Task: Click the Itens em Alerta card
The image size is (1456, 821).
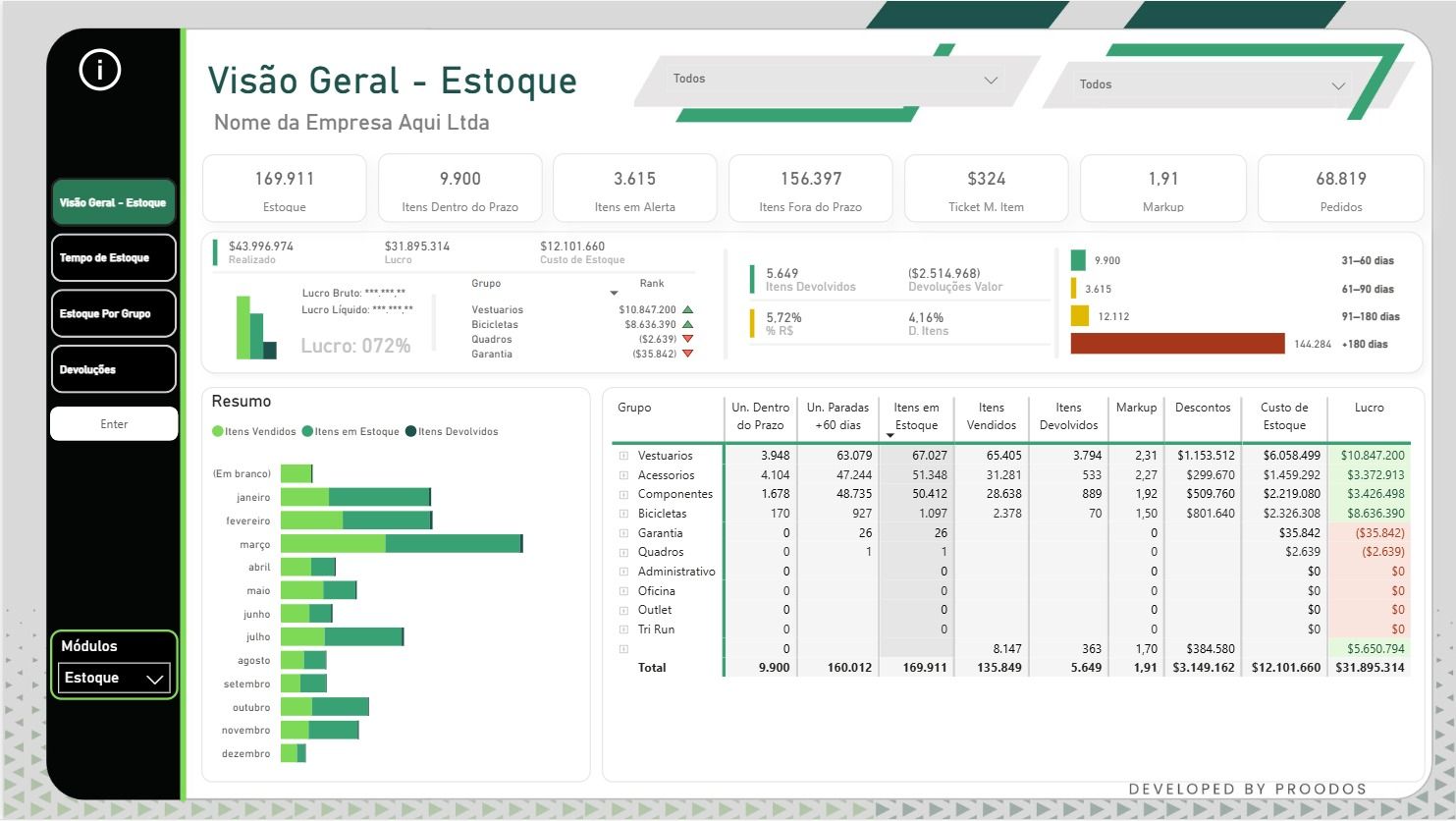Action: coord(635,189)
